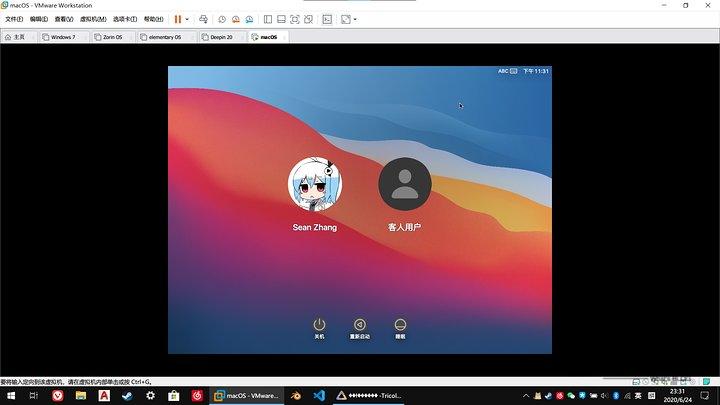Select the 客人用户 guest user avatar
Image resolution: width=720 pixels, height=405 pixels.
pos(405,184)
